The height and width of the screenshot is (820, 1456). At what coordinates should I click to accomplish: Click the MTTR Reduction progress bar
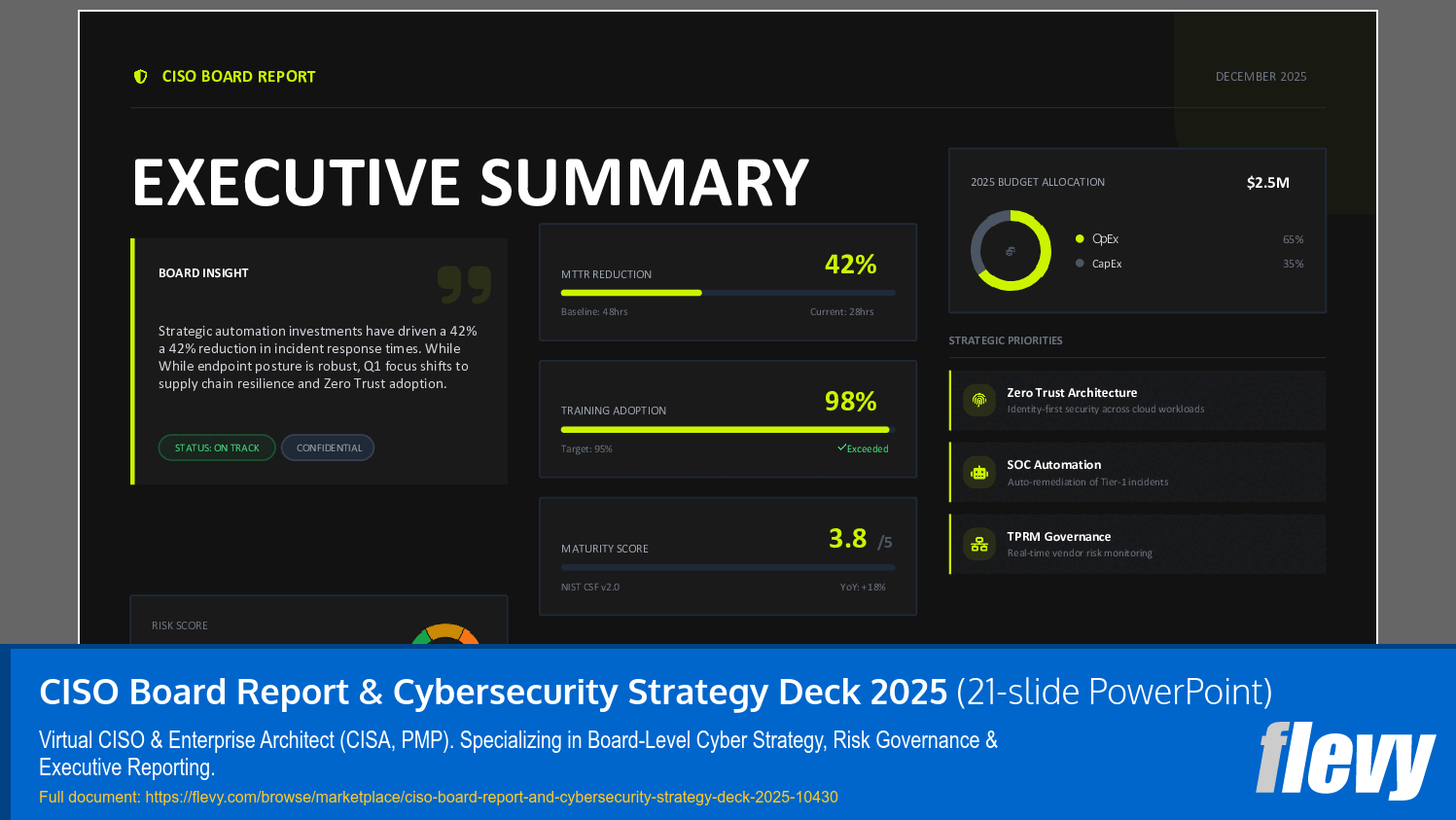[x=728, y=293]
